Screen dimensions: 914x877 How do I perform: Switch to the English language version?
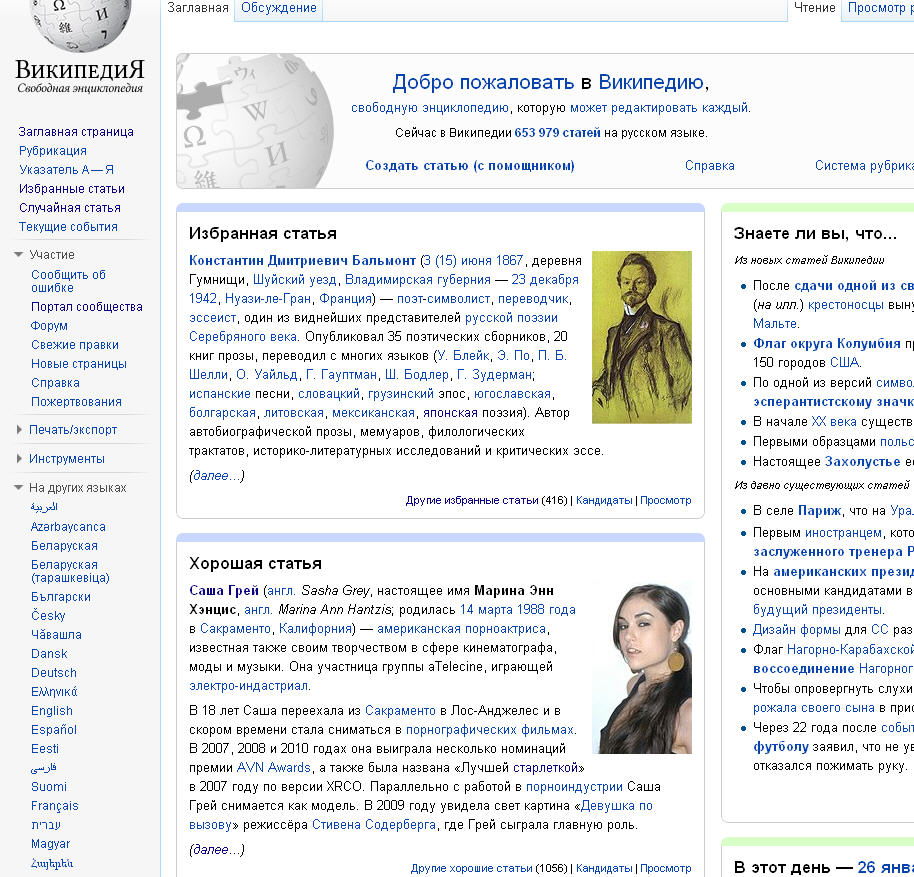[x=52, y=711]
